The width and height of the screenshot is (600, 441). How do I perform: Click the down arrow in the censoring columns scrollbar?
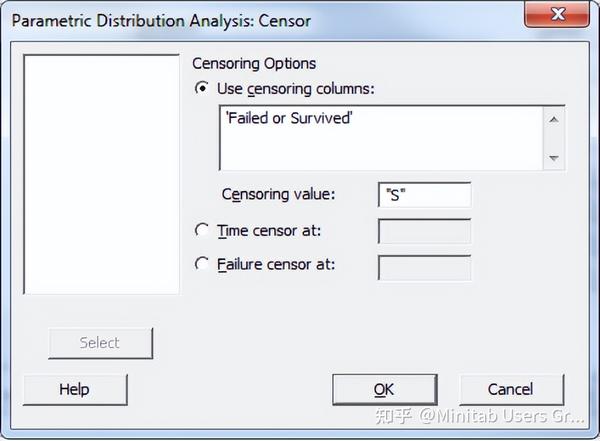553,157
